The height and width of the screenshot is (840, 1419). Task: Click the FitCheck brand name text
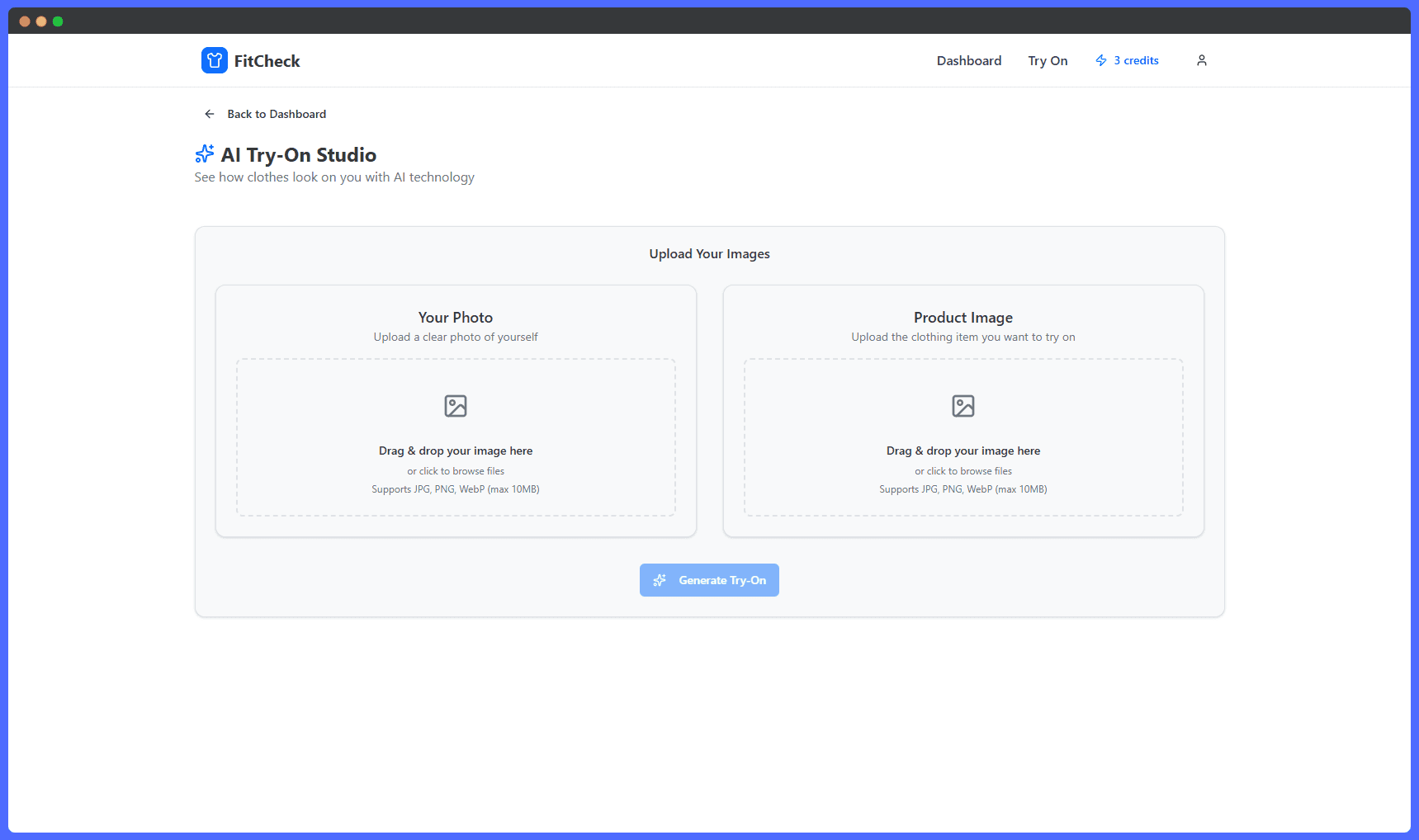pos(267,61)
